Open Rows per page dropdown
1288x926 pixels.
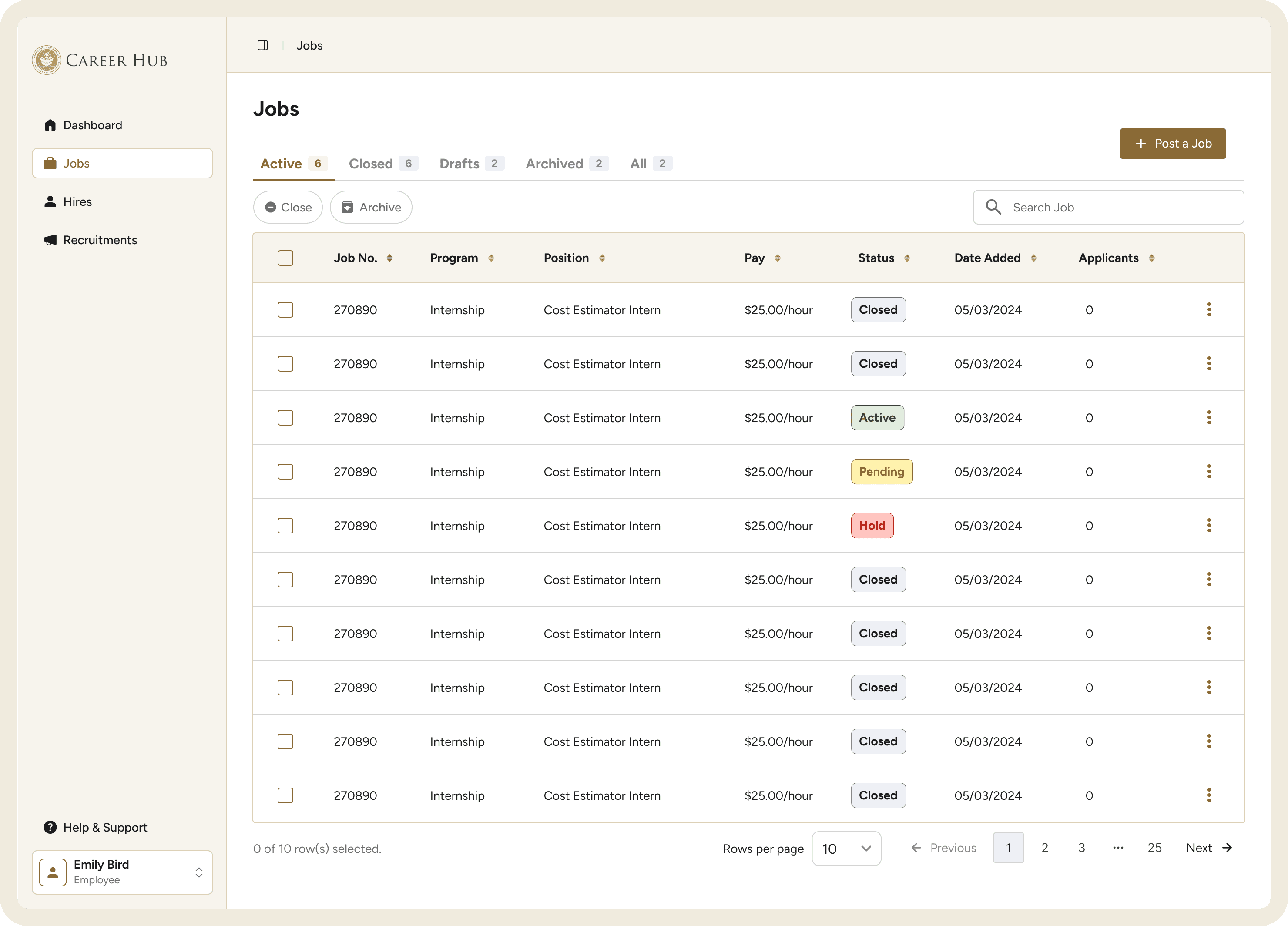pos(846,848)
